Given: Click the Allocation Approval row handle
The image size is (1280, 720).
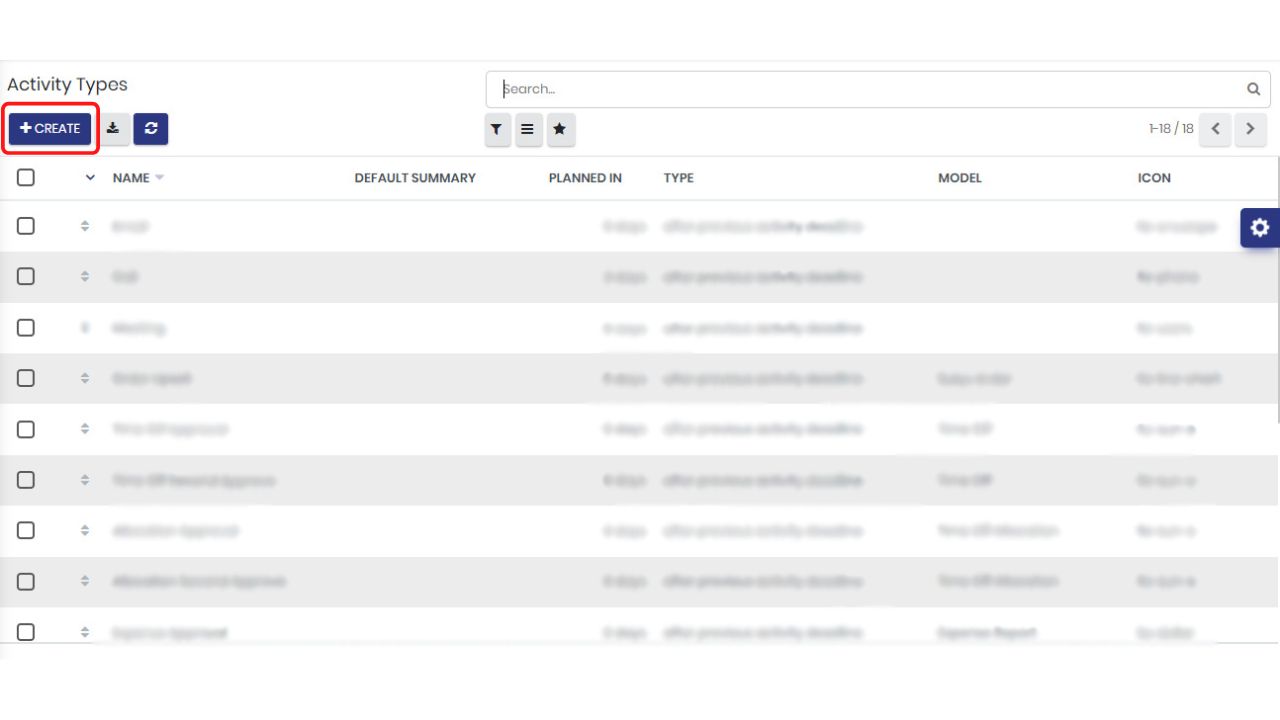Looking at the screenshot, I should pyautogui.click(x=85, y=530).
